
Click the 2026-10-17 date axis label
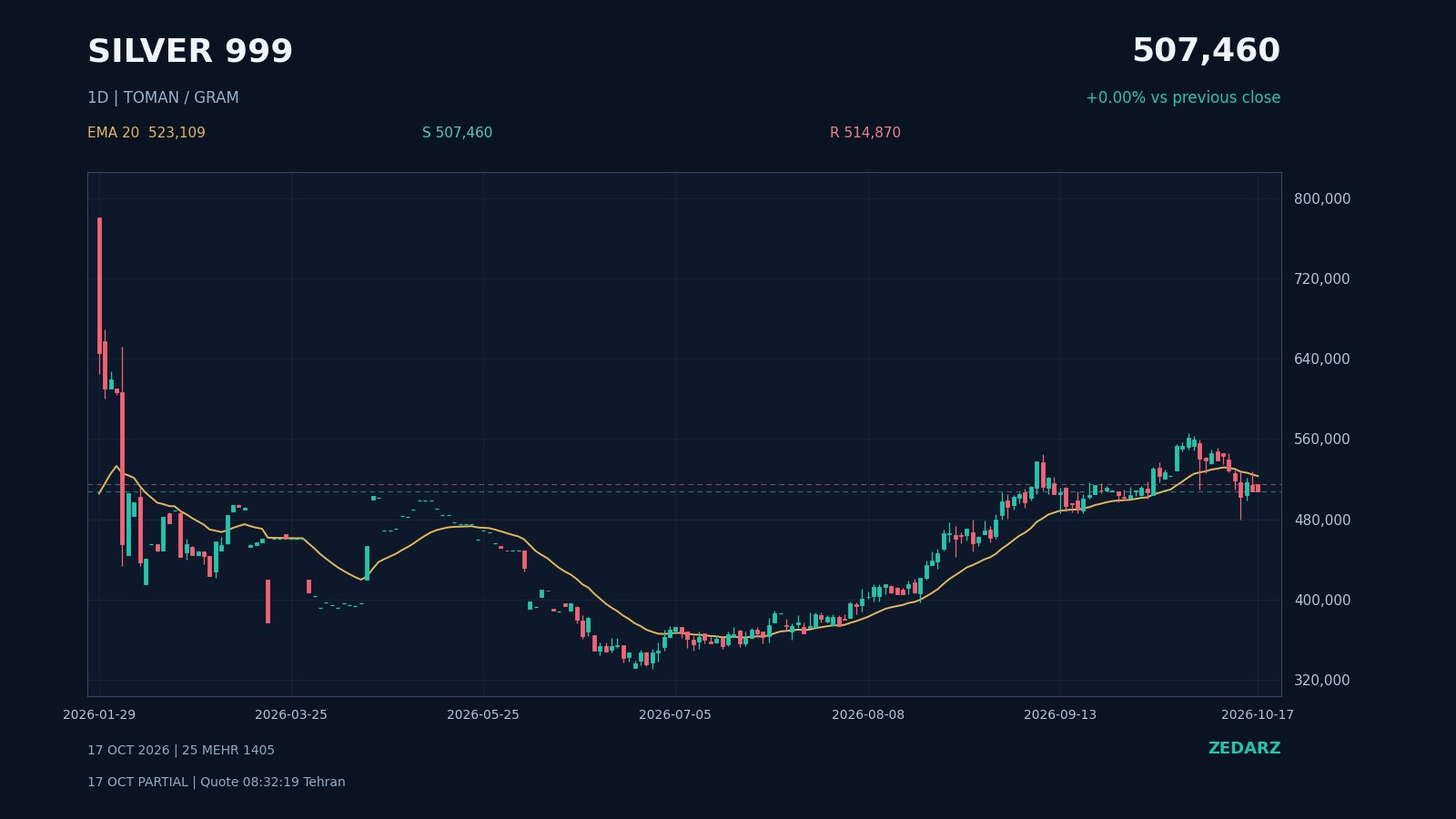pos(1258,715)
